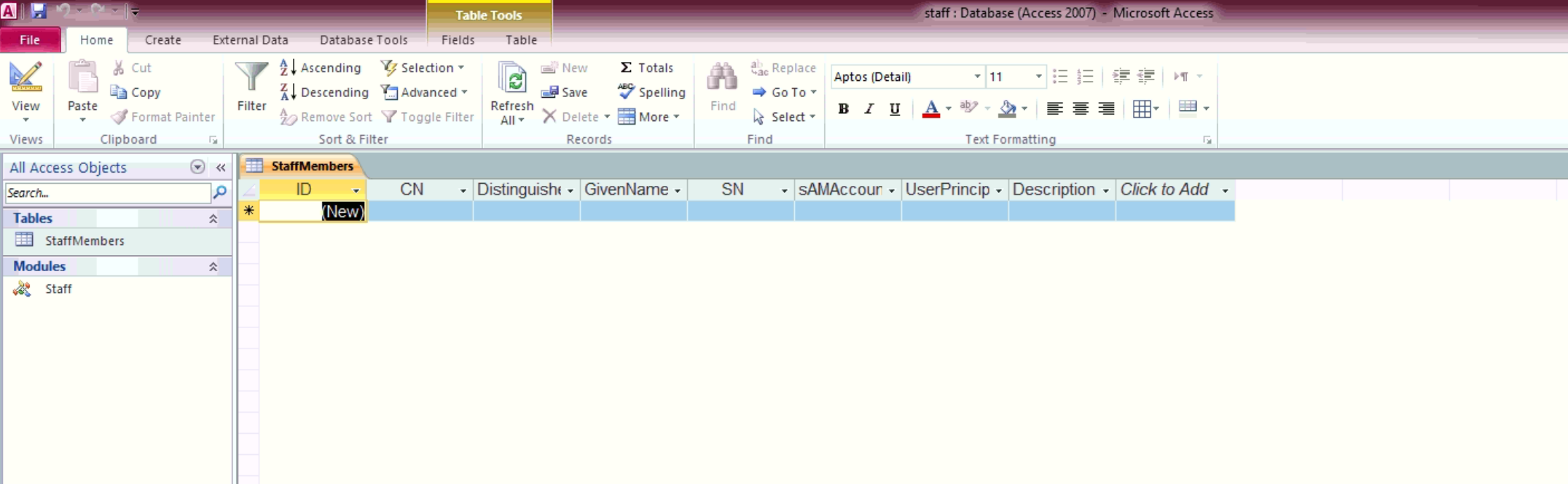
Task: Switch to the Create ribbon tab
Action: [x=162, y=40]
